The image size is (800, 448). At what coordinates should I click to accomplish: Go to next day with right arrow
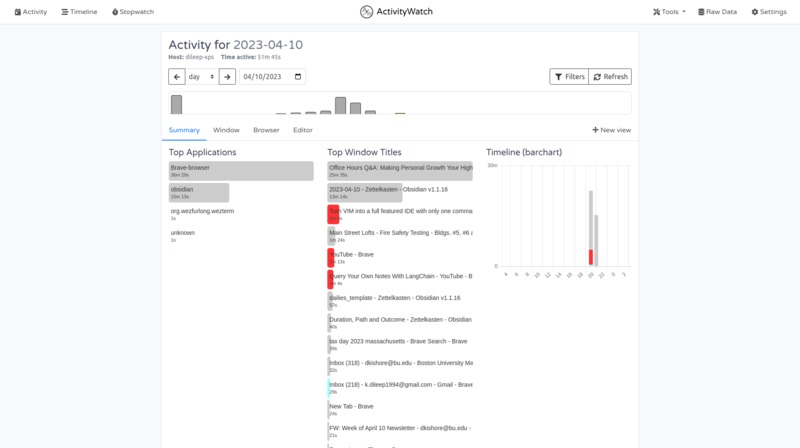pos(227,77)
